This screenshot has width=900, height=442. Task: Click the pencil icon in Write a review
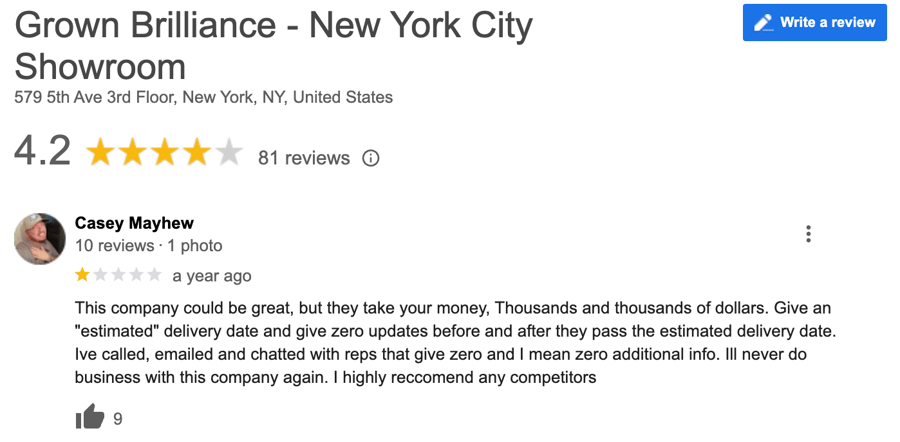[x=763, y=22]
